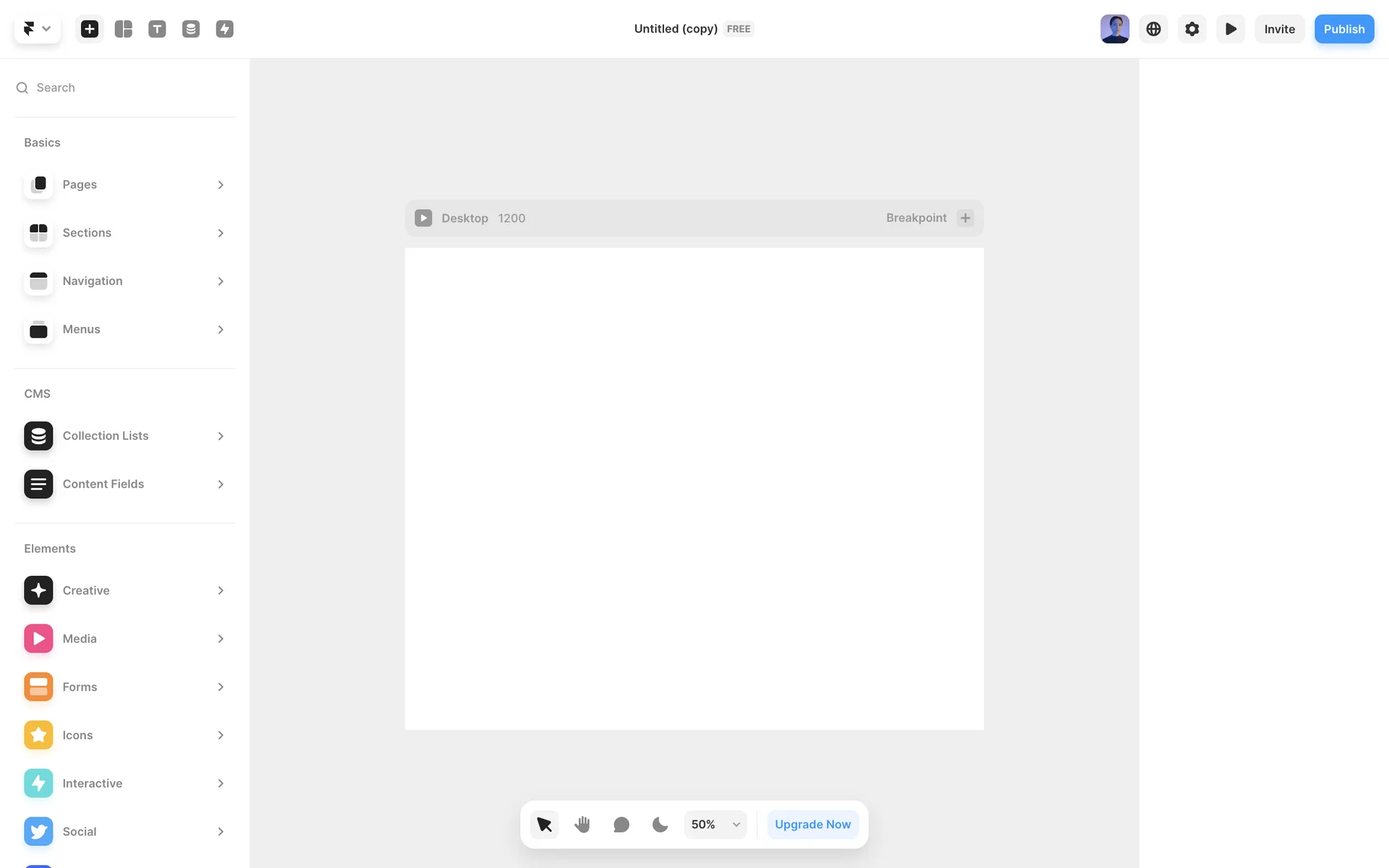This screenshot has width=1389, height=868.
Task: Select the cursor pointer tool
Action: click(544, 825)
